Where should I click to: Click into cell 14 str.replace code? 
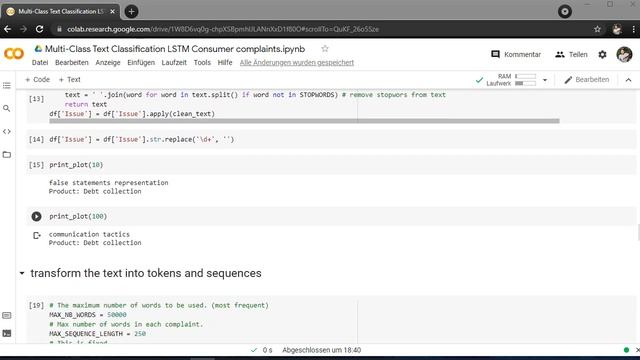[142, 140]
